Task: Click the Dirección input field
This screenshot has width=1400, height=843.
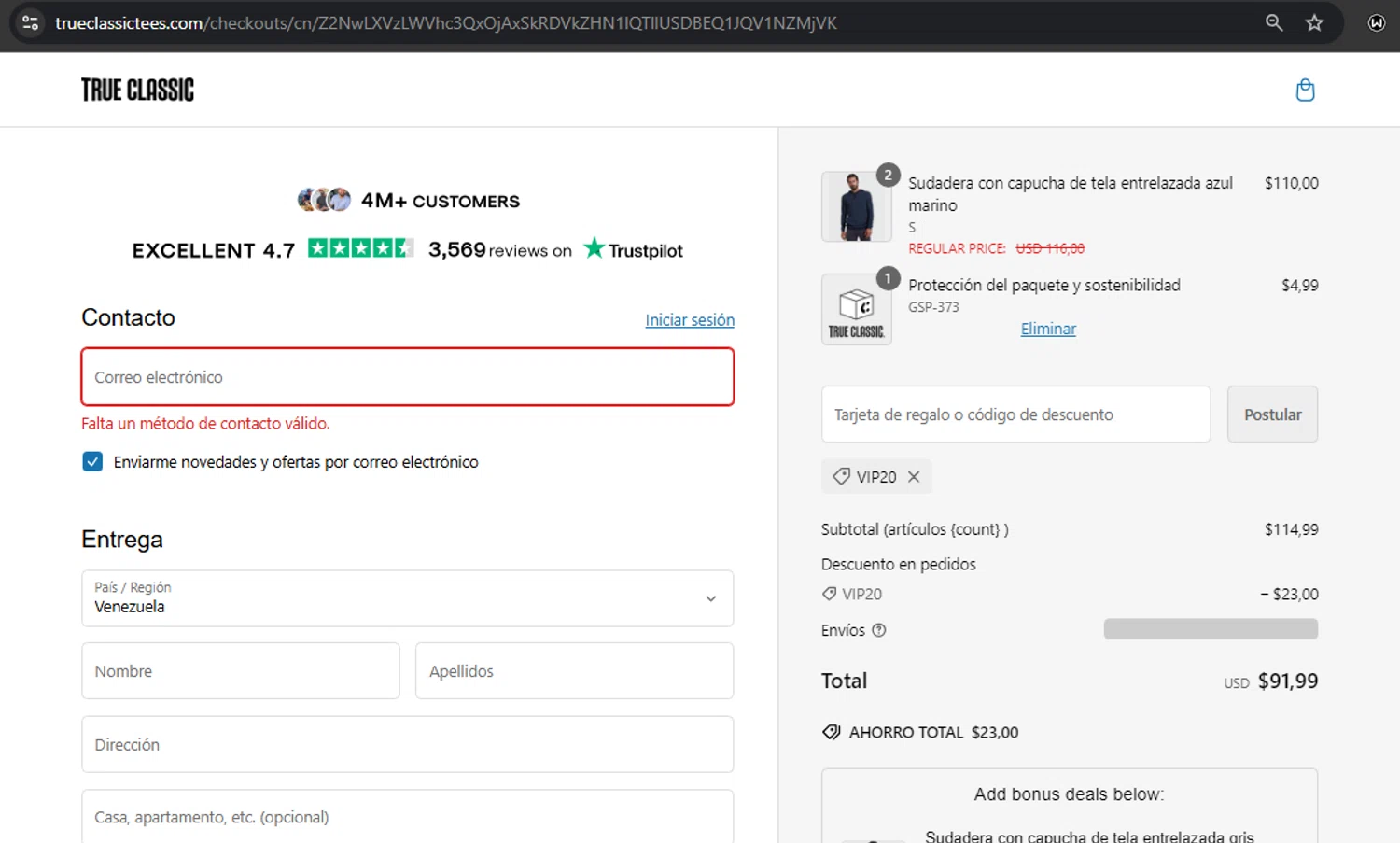Action: (x=407, y=744)
